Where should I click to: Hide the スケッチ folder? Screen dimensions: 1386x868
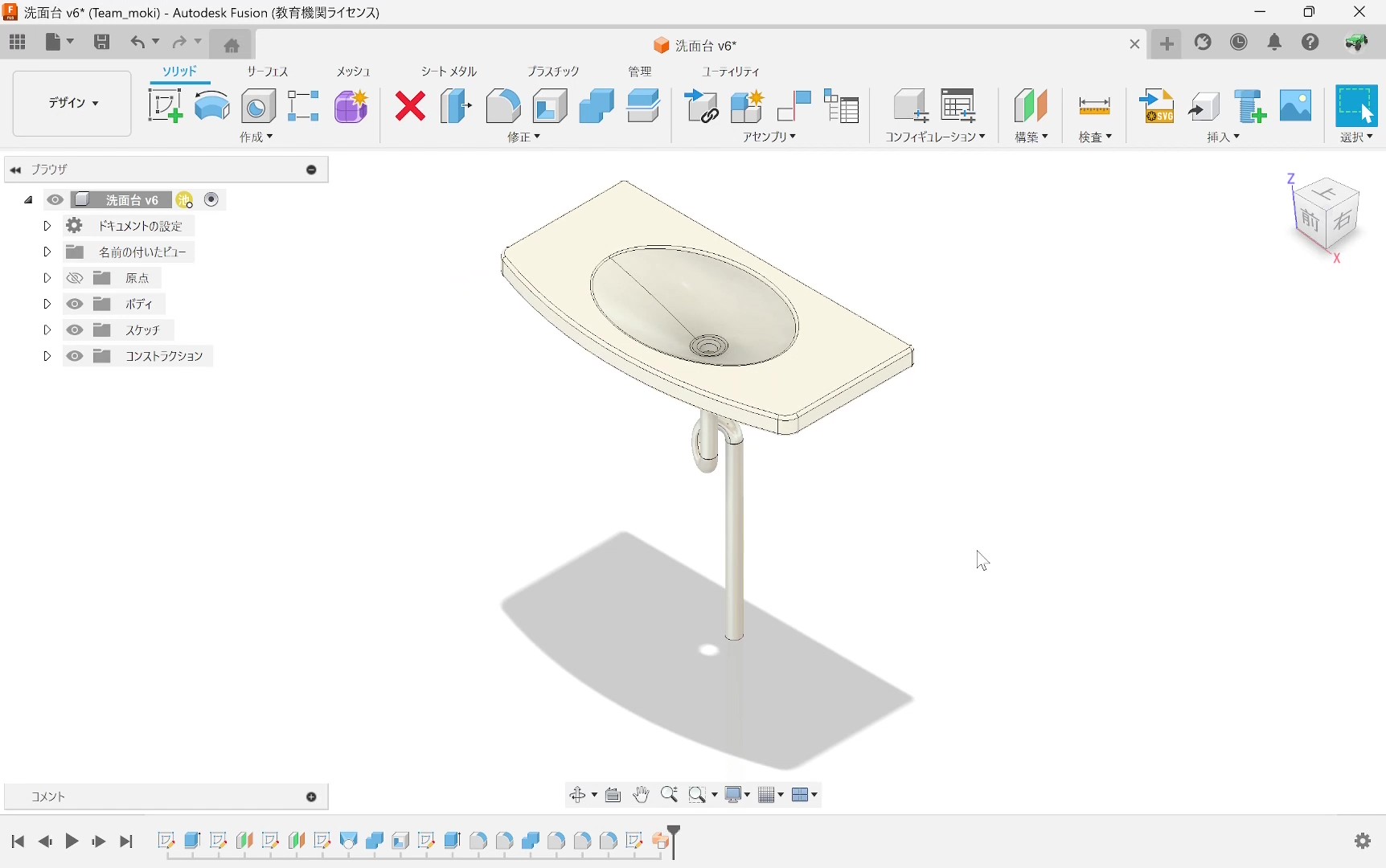75,330
